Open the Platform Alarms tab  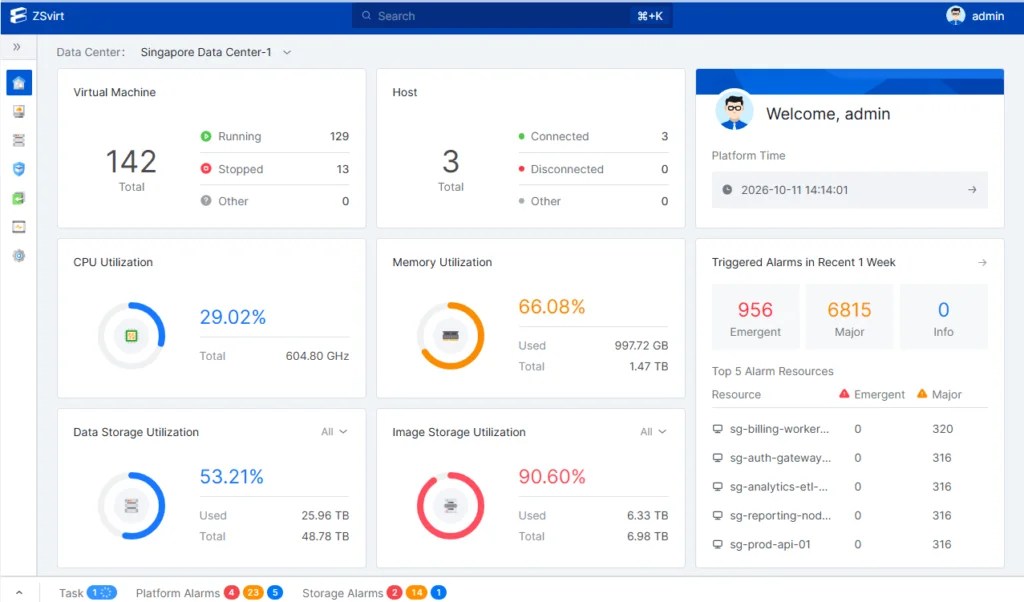click(x=178, y=593)
